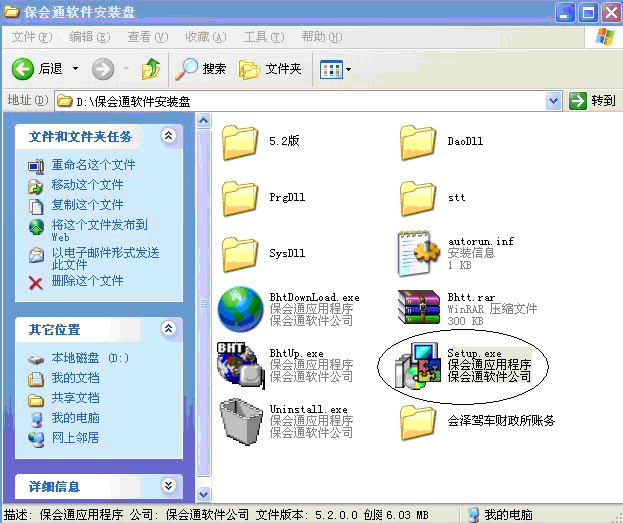Screen dimensions: 623x523
Task: Toggle the 文件夹 folders pane button
Action: click(270, 69)
